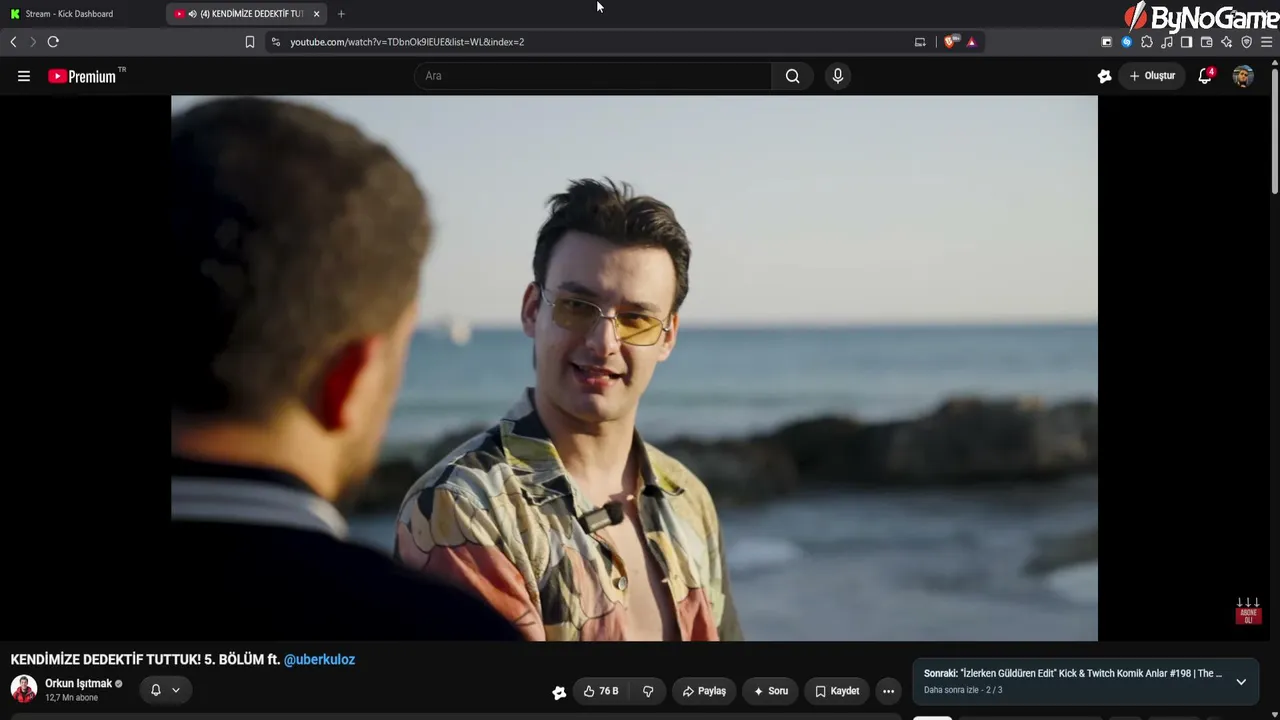The image size is (1280, 720).
Task: Open the browser main hamburger menu
Action: (x=1266, y=42)
